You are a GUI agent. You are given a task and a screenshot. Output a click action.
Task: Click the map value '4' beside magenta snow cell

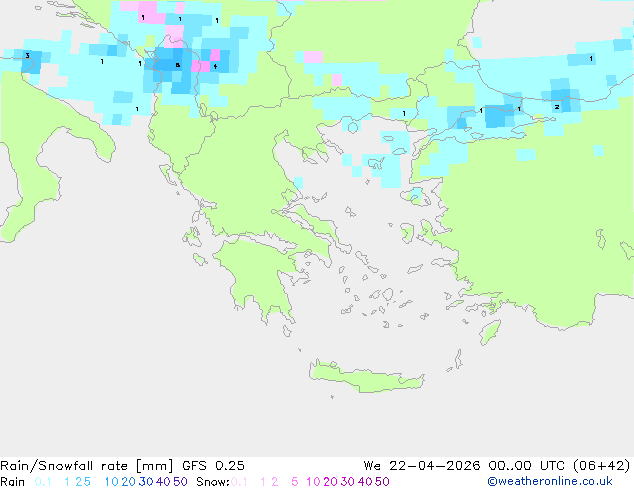(216, 66)
